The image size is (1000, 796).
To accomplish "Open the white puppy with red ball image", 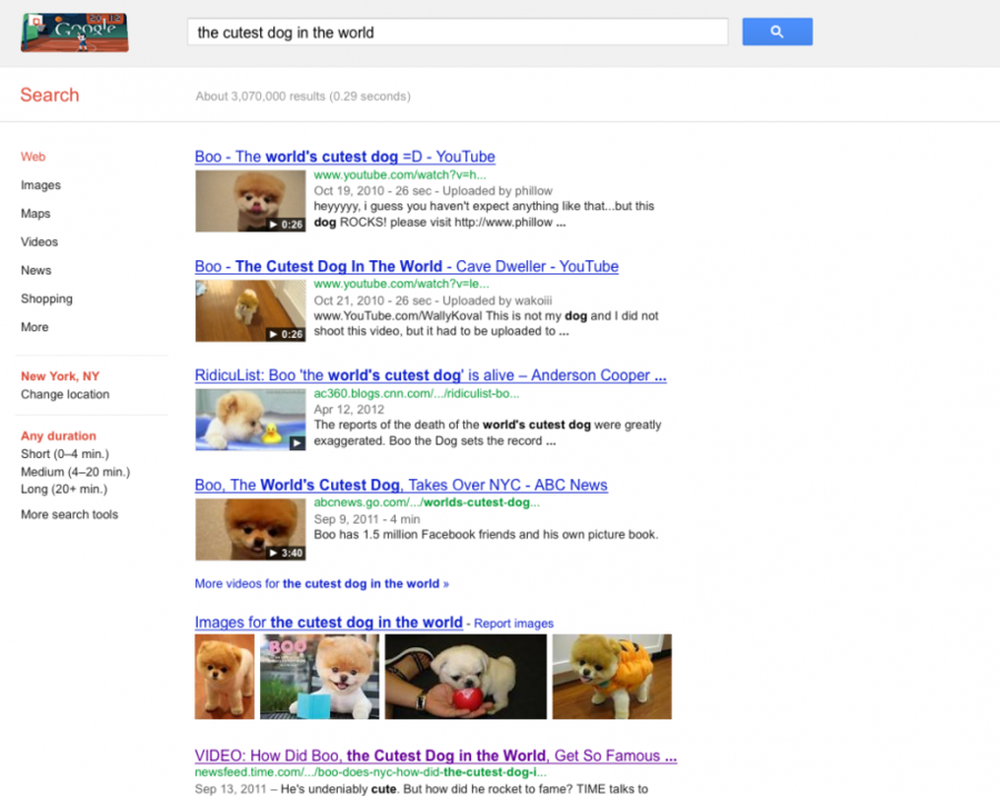I will tap(466, 677).
